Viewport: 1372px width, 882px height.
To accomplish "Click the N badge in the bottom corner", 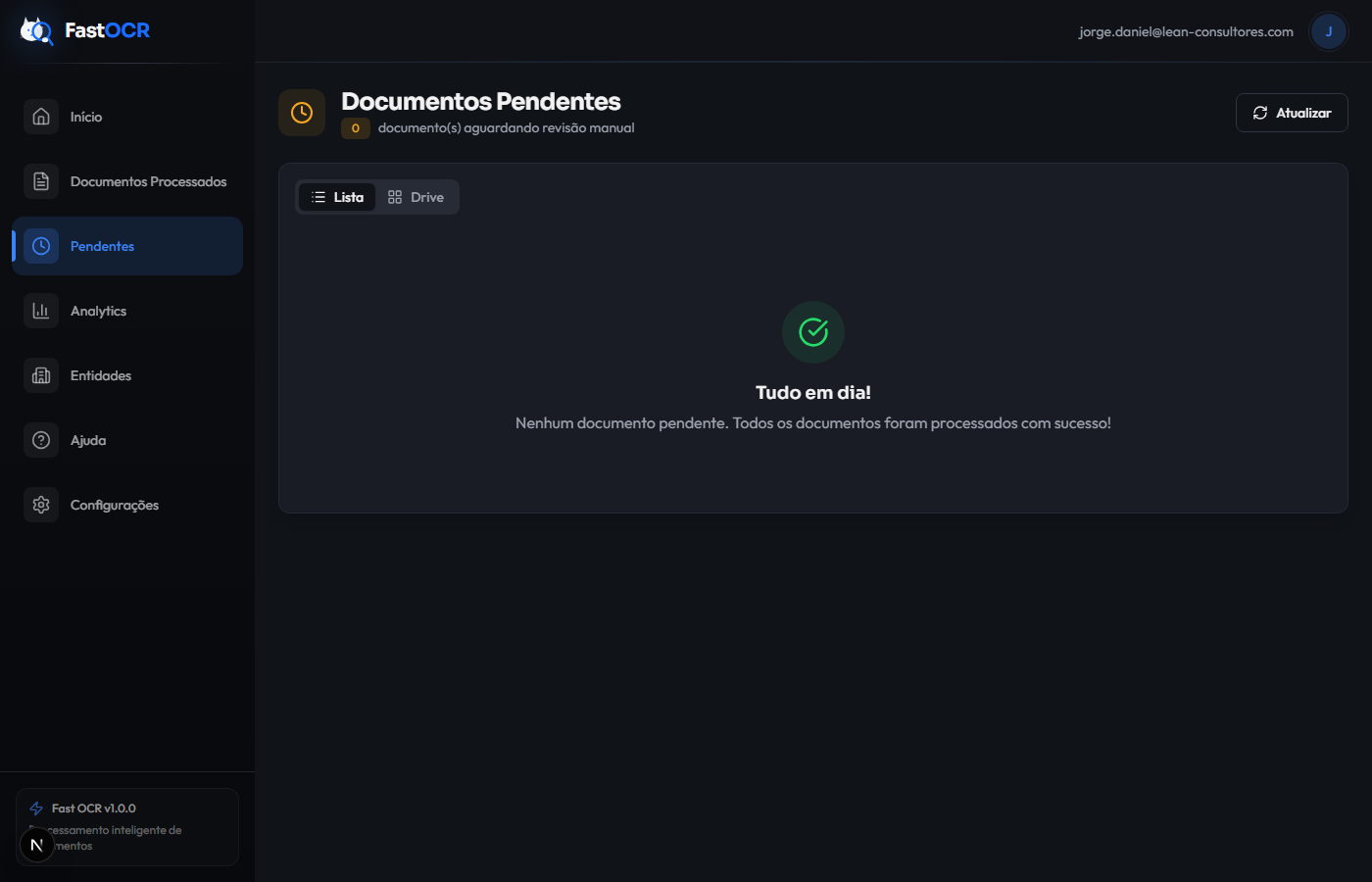I will (36, 844).
